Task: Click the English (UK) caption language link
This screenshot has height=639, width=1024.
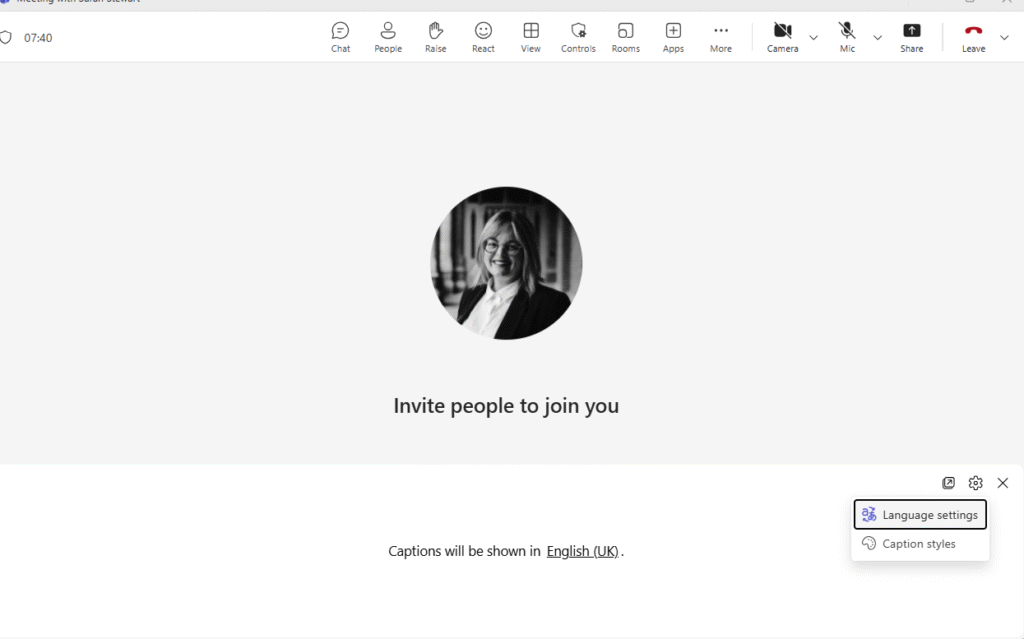Action: (x=583, y=551)
